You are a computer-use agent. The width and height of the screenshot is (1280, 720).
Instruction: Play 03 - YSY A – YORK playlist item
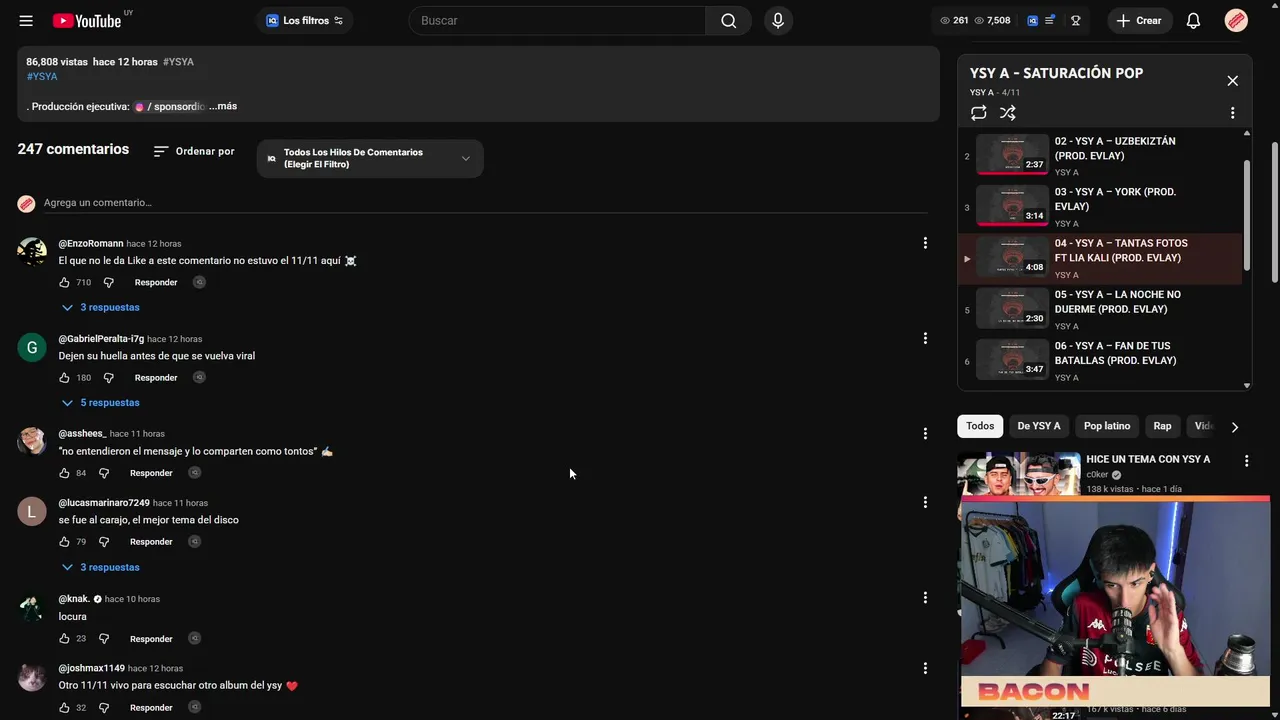[1100, 207]
